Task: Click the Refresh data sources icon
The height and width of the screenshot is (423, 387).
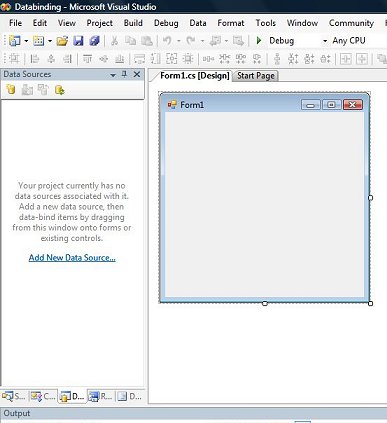Action: 60,90
